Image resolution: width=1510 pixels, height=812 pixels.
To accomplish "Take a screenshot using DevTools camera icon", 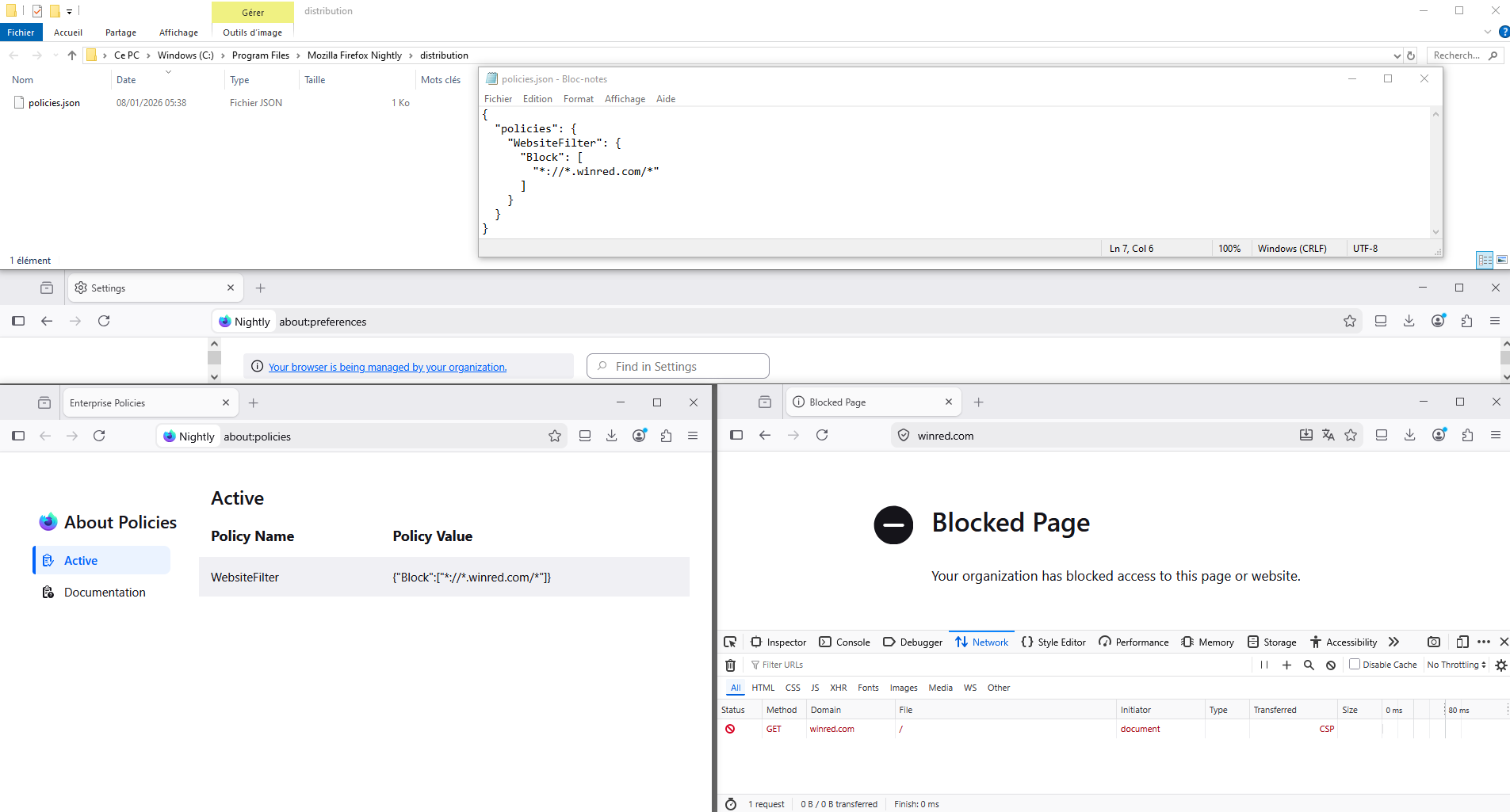I will tap(1434, 642).
